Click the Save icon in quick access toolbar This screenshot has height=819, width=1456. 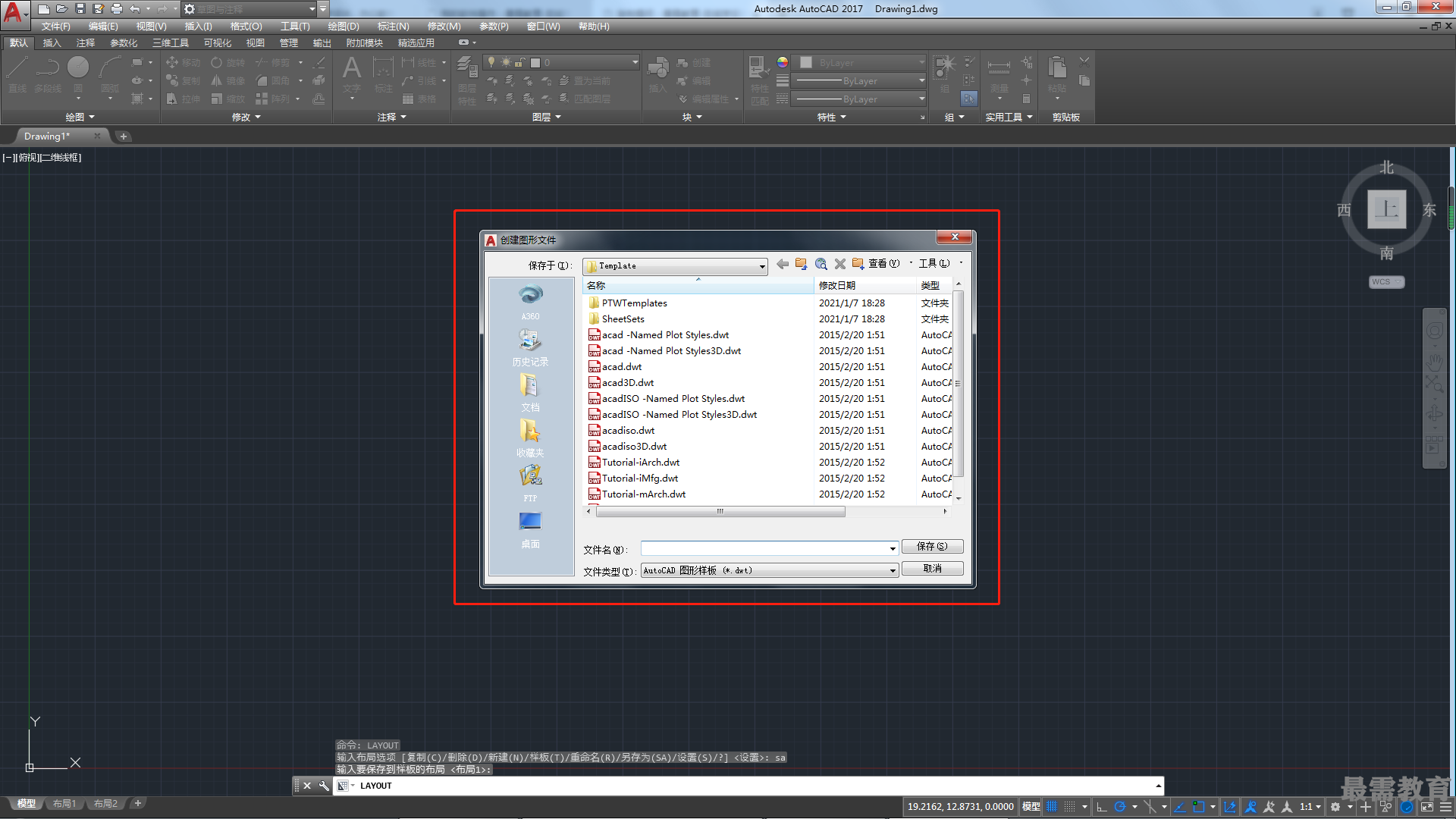(x=80, y=9)
